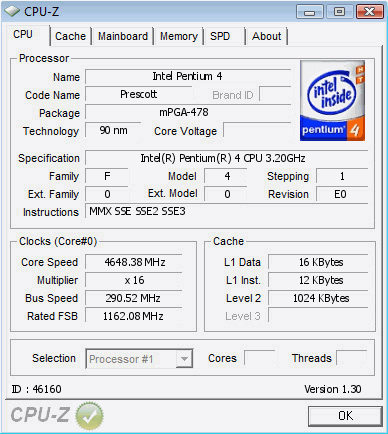Click the Intel Pentium 4 logo
Image resolution: width=388 pixels, height=434 pixels.
(x=332, y=100)
